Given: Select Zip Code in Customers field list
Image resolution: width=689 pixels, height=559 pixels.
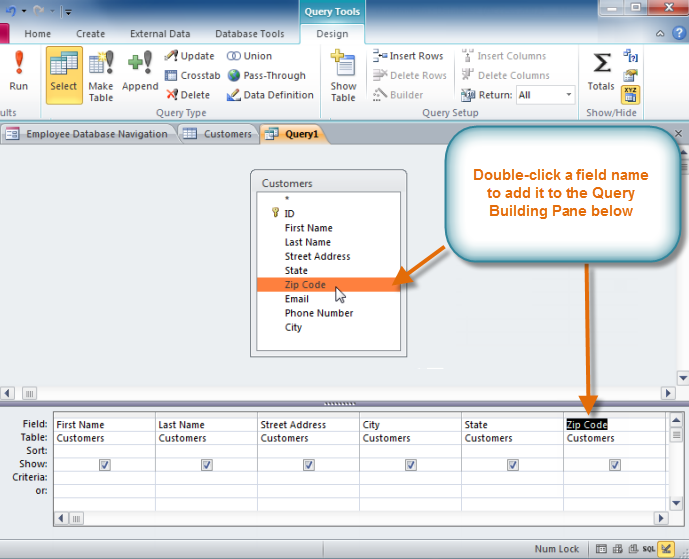Looking at the screenshot, I should [x=329, y=285].
